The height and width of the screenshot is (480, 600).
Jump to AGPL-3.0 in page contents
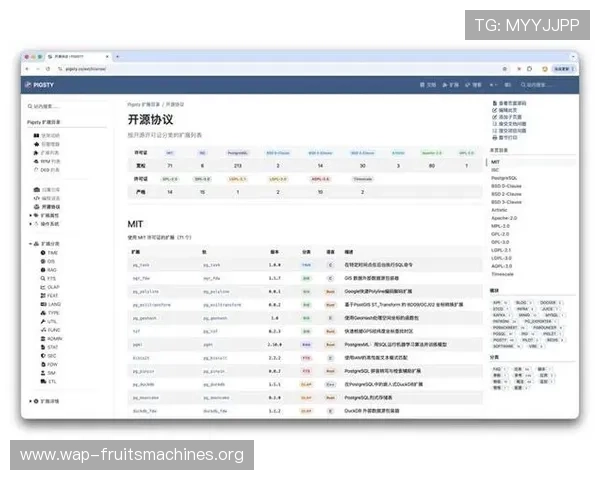point(501,266)
